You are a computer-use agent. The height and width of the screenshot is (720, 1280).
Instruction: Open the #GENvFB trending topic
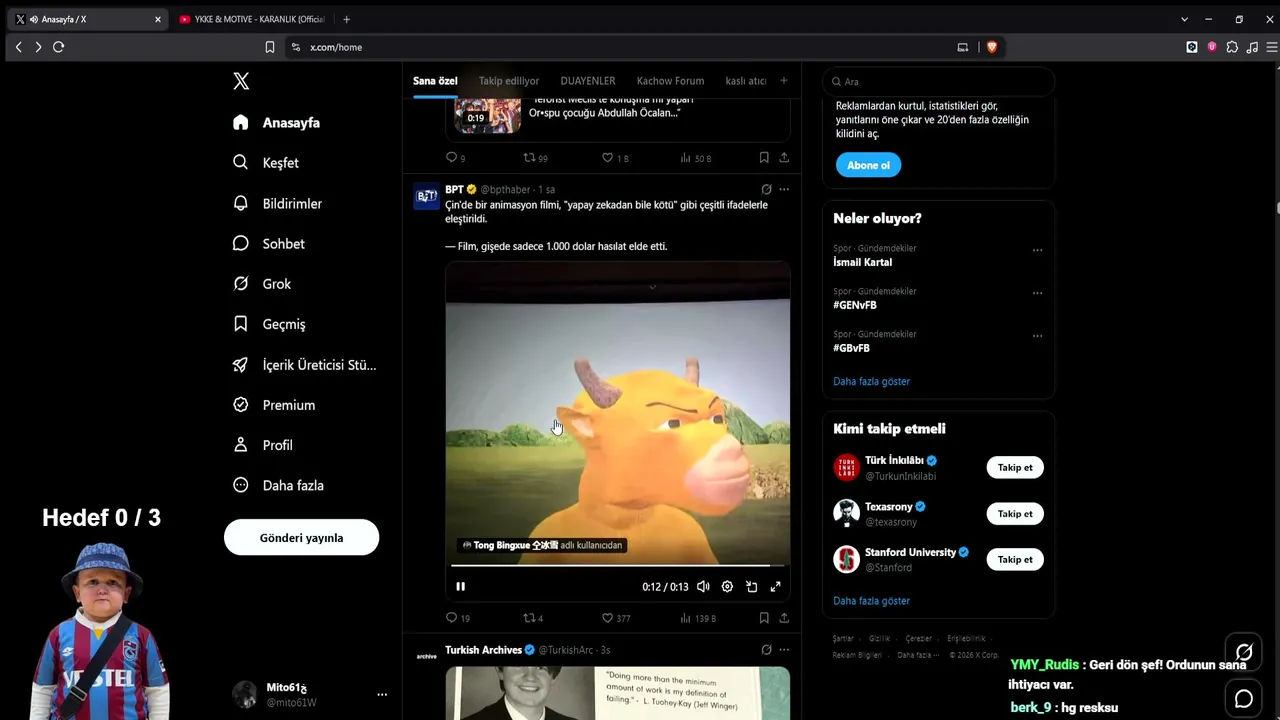(854, 305)
